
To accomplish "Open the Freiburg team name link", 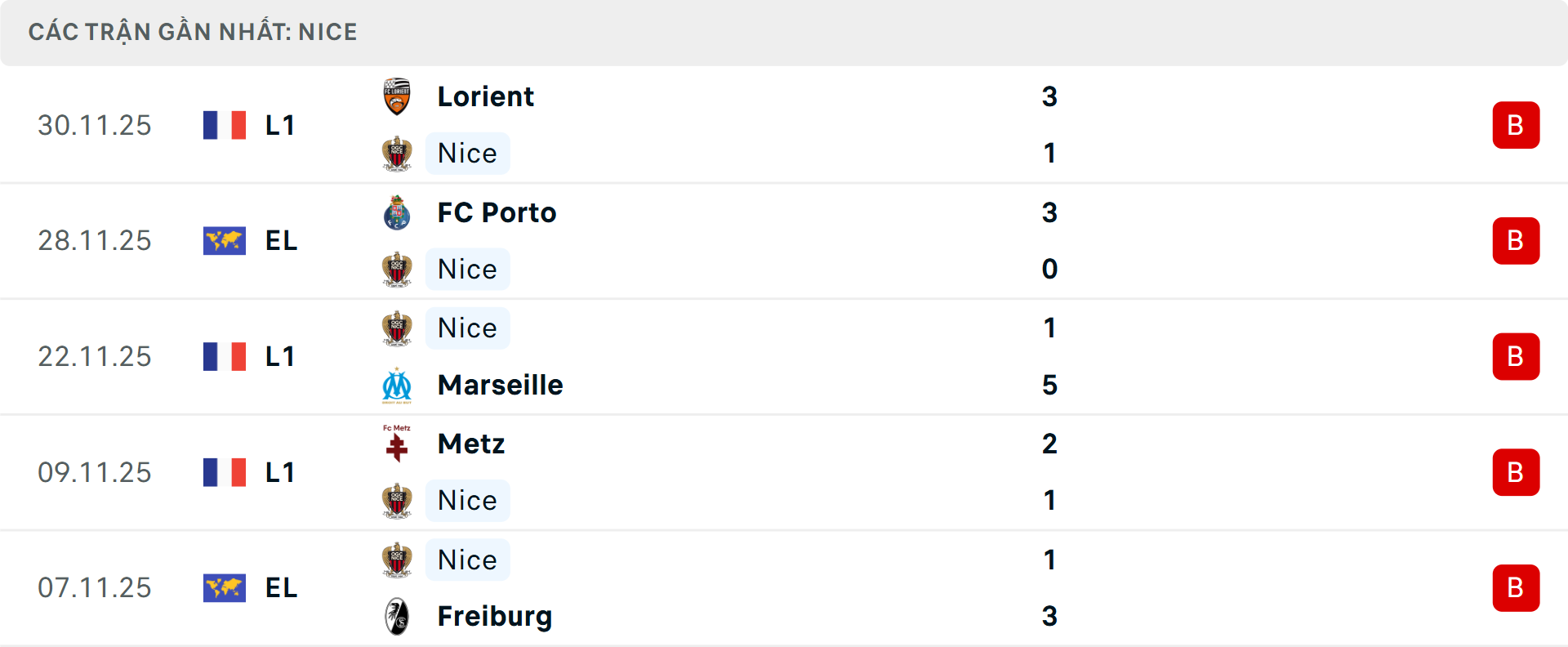I will point(495,617).
